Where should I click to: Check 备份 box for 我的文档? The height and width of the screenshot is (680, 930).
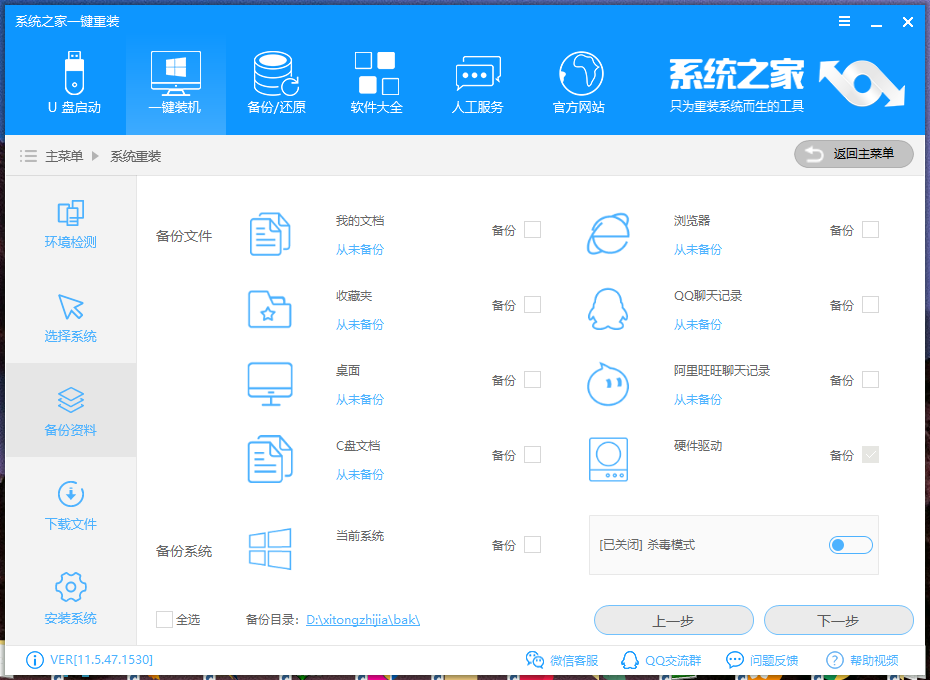click(x=533, y=230)
